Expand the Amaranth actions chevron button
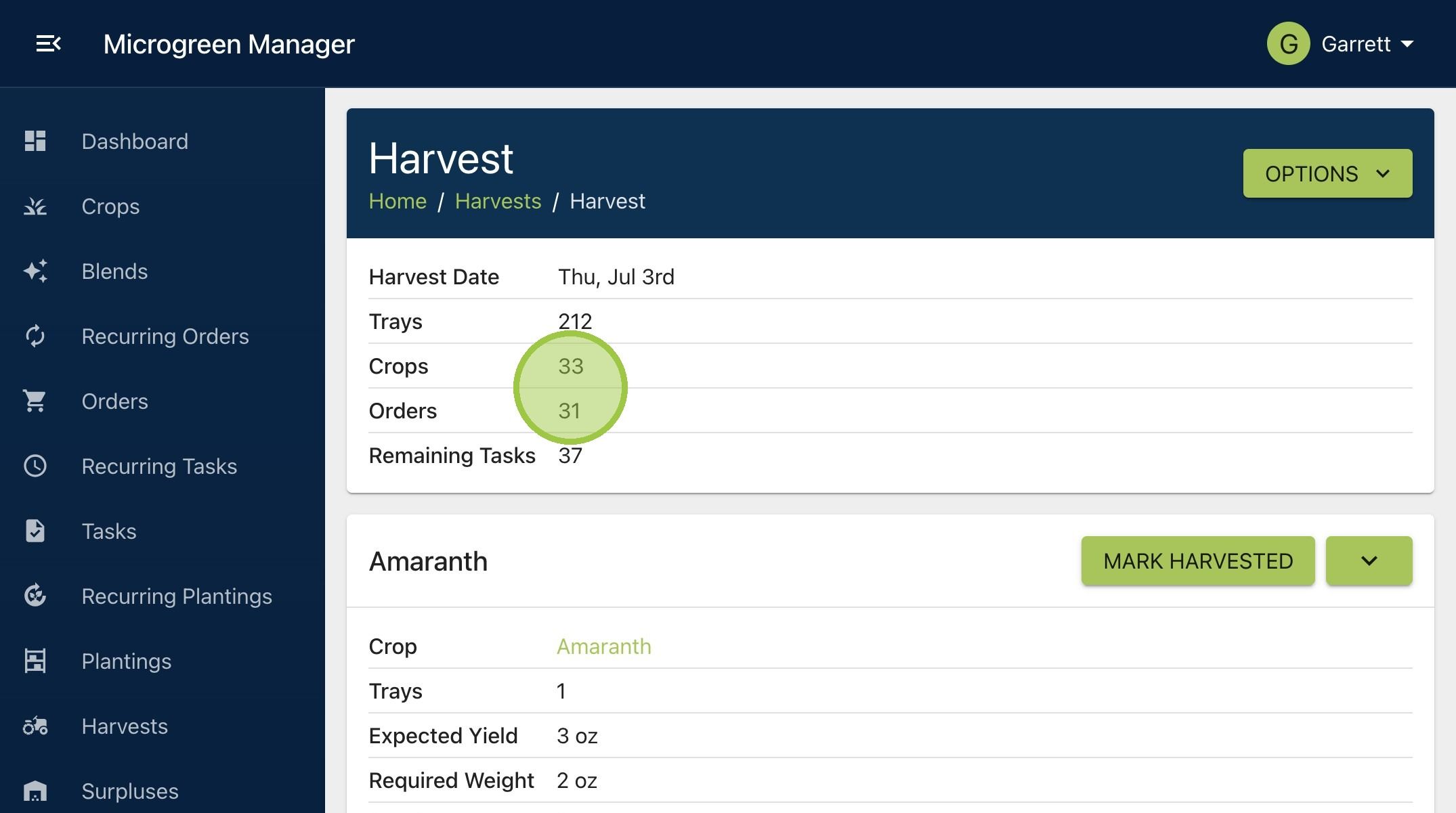The height and width of the screenshot is (813, 1456). pos(1369,561)
